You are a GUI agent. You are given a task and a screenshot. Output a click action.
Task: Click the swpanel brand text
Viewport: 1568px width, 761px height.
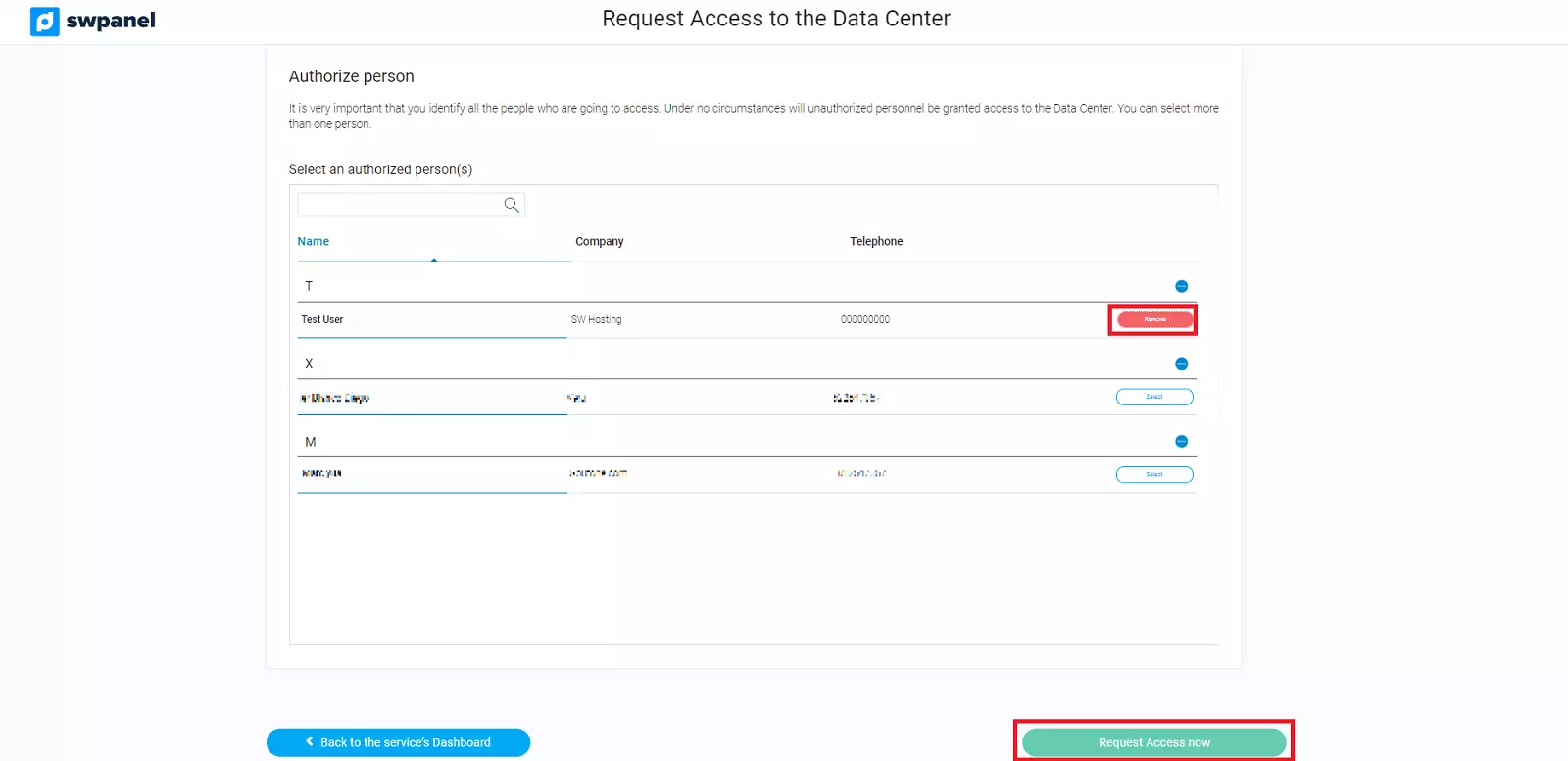(111, 21)
